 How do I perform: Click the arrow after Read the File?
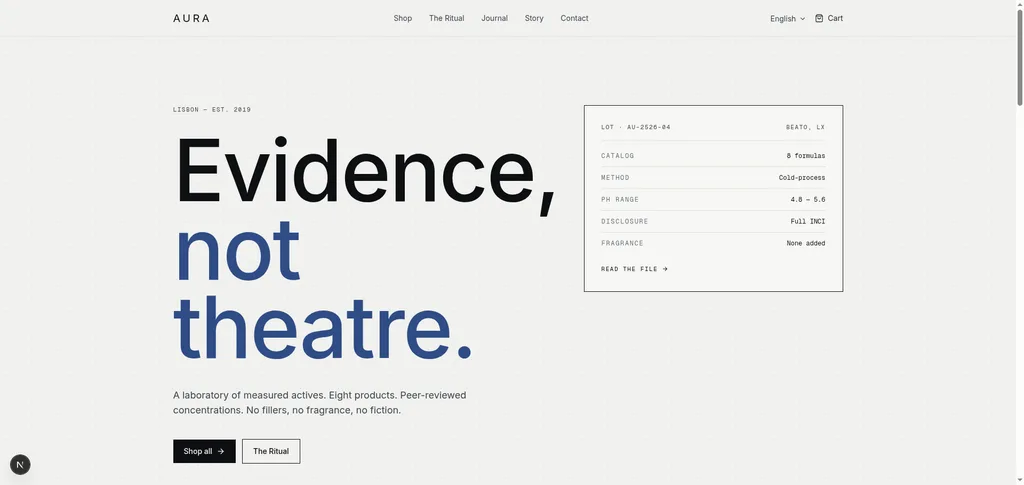665,269
